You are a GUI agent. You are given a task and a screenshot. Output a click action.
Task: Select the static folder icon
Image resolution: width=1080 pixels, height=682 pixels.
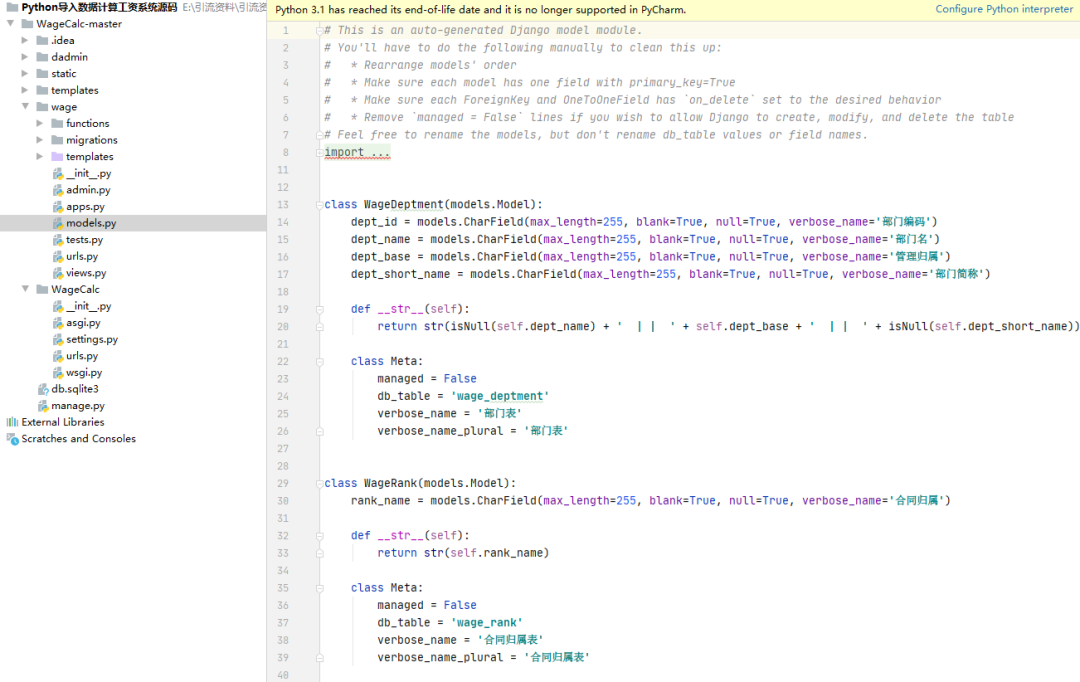42,73
